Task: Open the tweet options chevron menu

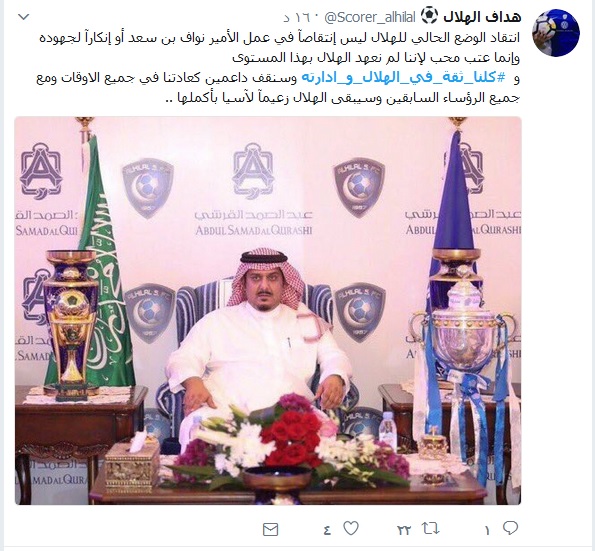Action: coord(24,17)
